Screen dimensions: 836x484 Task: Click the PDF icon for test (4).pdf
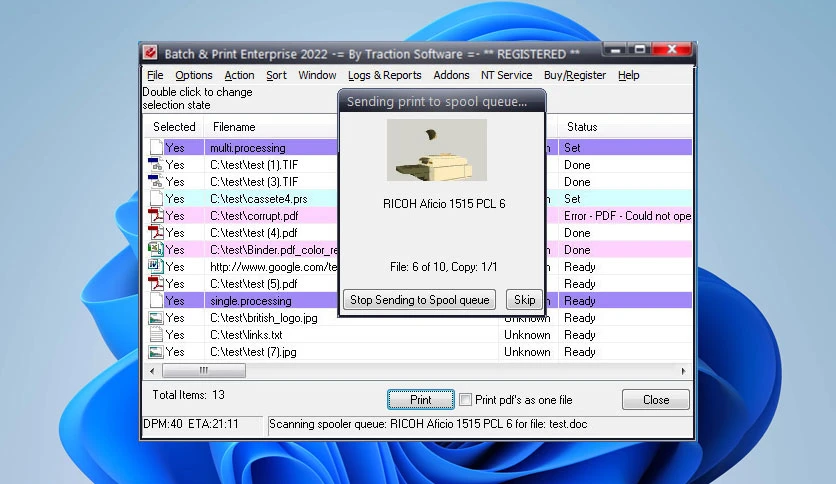click(155, 232)
